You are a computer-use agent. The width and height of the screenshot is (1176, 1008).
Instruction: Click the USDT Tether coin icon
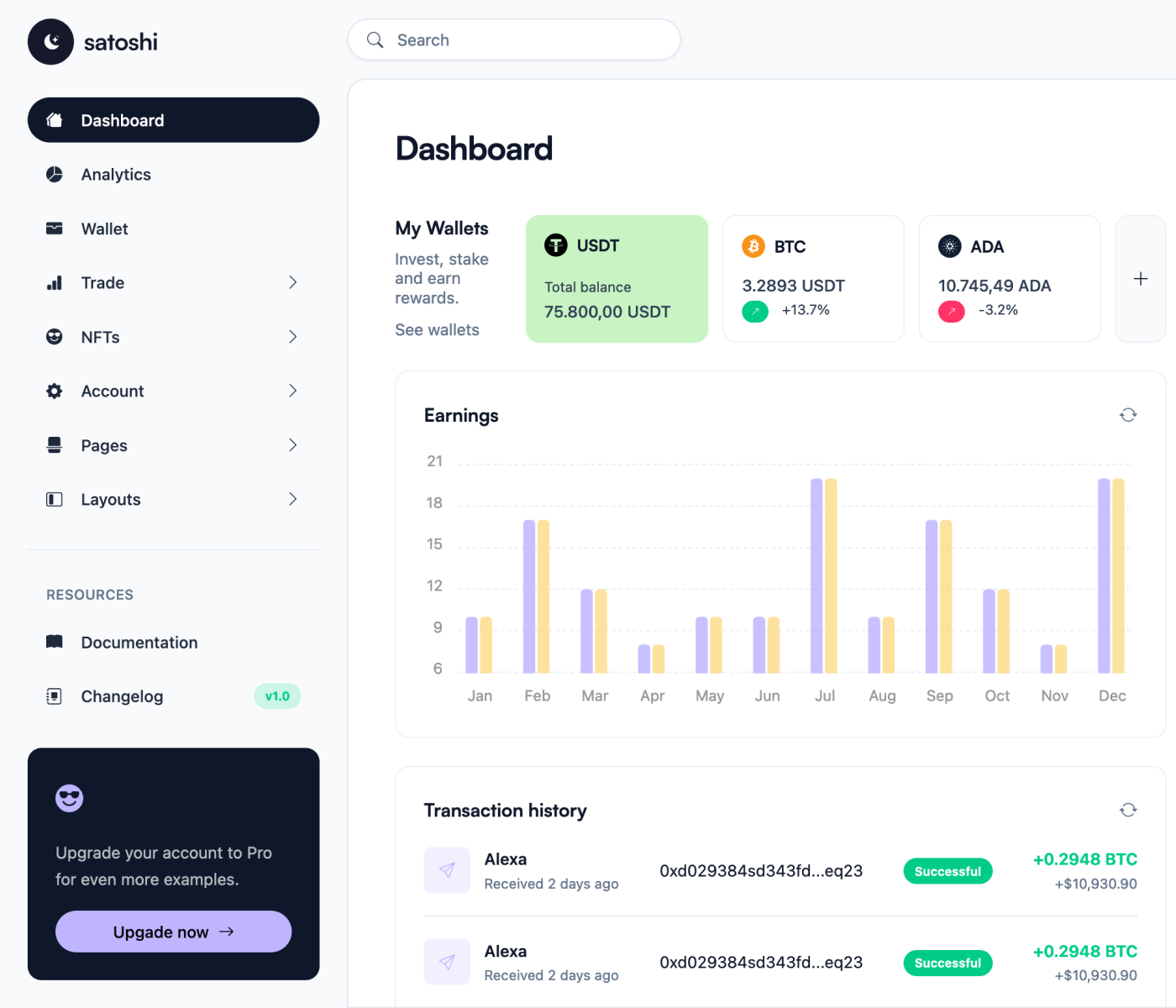[556, 245]
